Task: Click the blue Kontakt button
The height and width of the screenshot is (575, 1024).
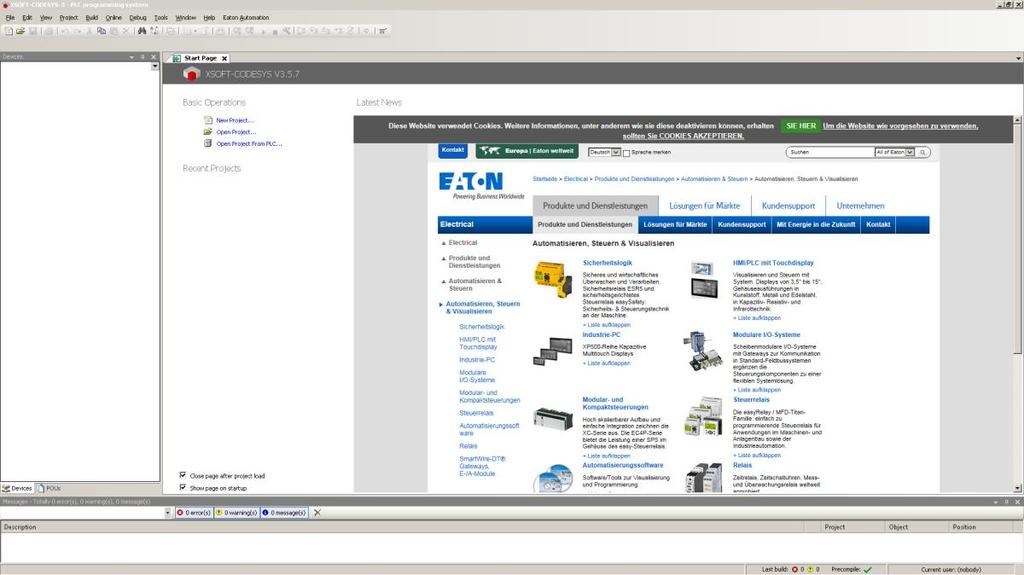Action: coord(453,150)
